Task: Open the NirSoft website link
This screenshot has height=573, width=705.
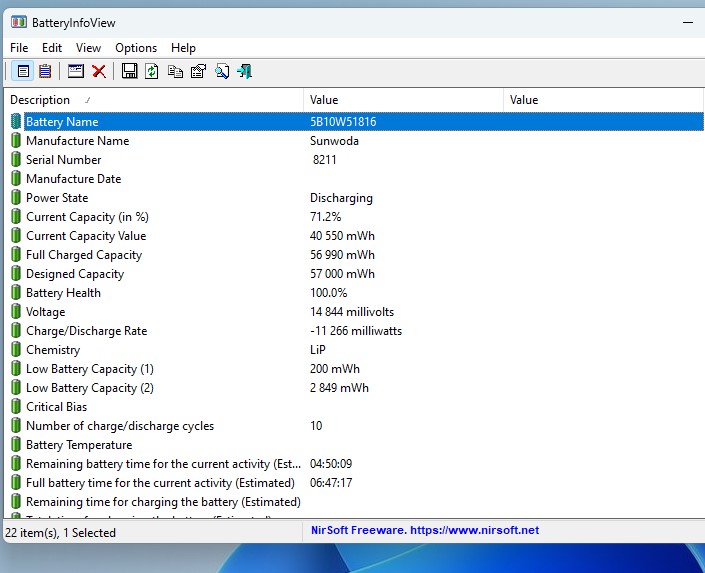Action: [425, 531]
